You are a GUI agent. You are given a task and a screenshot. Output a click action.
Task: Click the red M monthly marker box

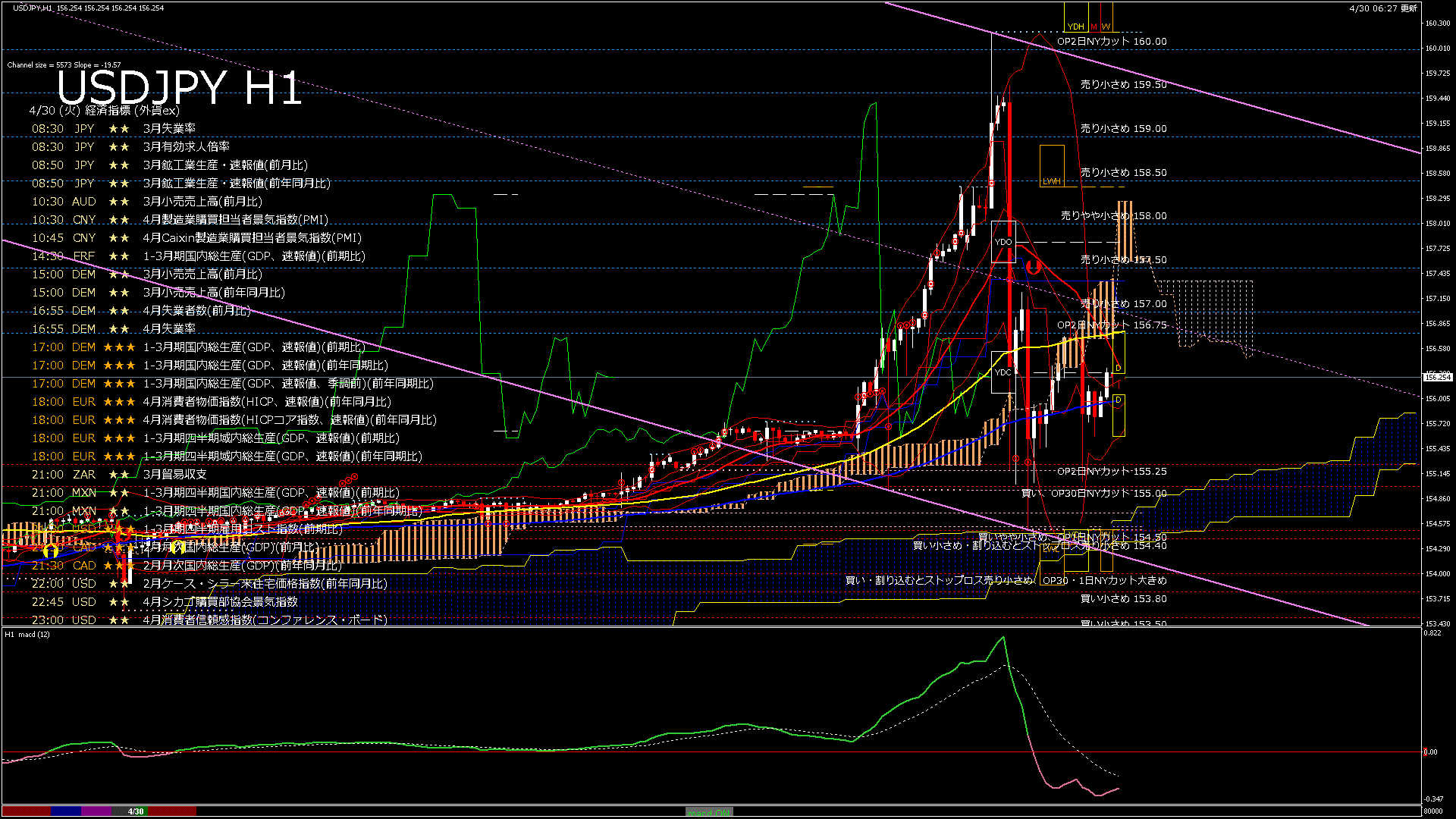(1094, 26)
